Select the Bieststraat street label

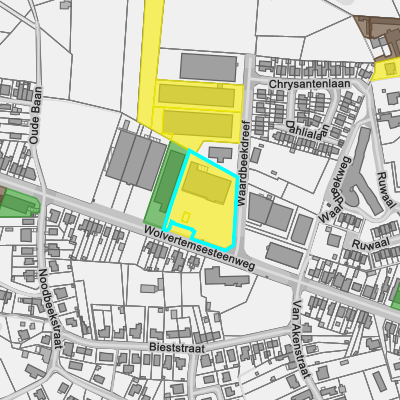177,348
